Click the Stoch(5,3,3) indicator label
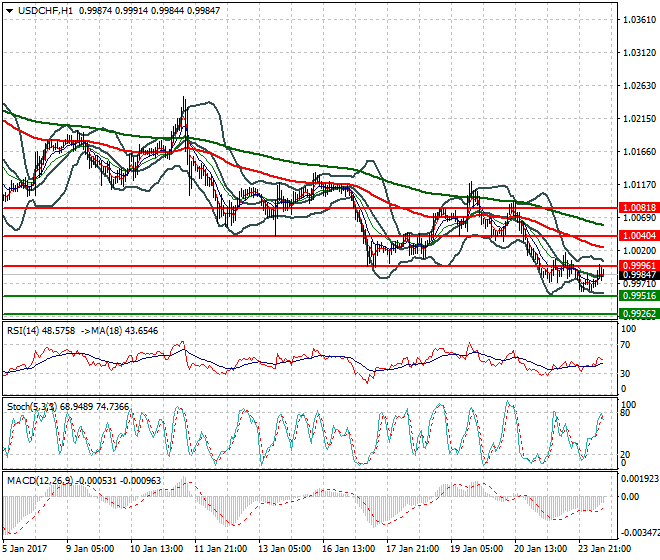This screenshot has height=560, width=660. (31, 406)
